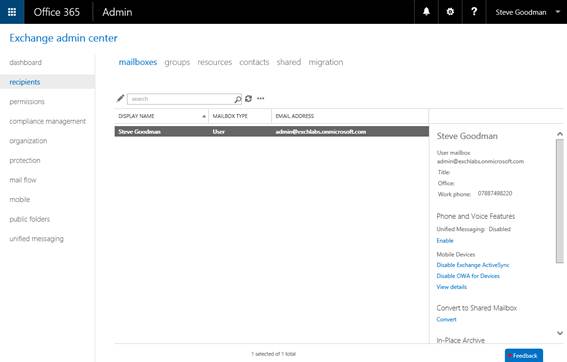The image size is (567, 362).
Task: Open dashboard in left navigation
Action: tap(25, 63)
